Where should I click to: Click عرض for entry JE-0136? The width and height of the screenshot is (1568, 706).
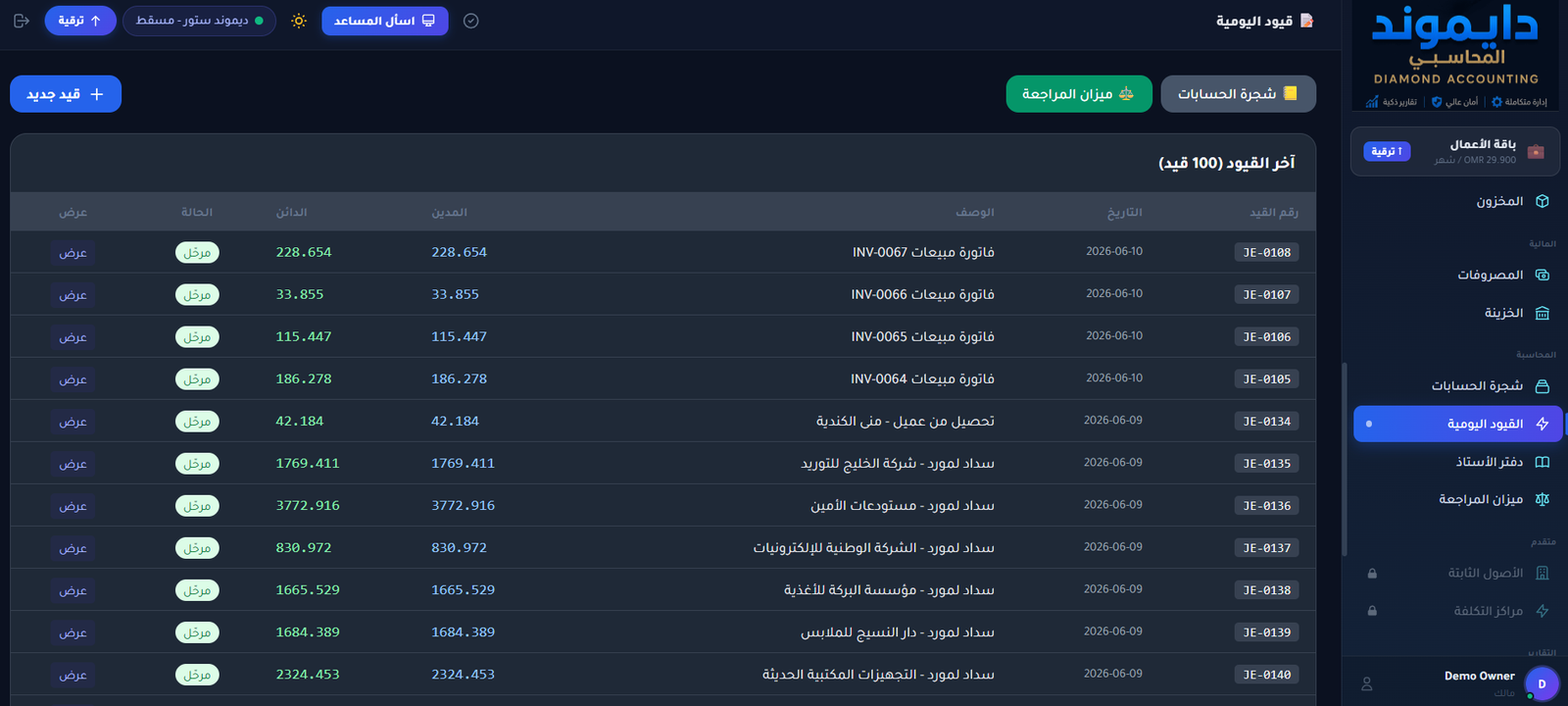(x=73, y=506)
